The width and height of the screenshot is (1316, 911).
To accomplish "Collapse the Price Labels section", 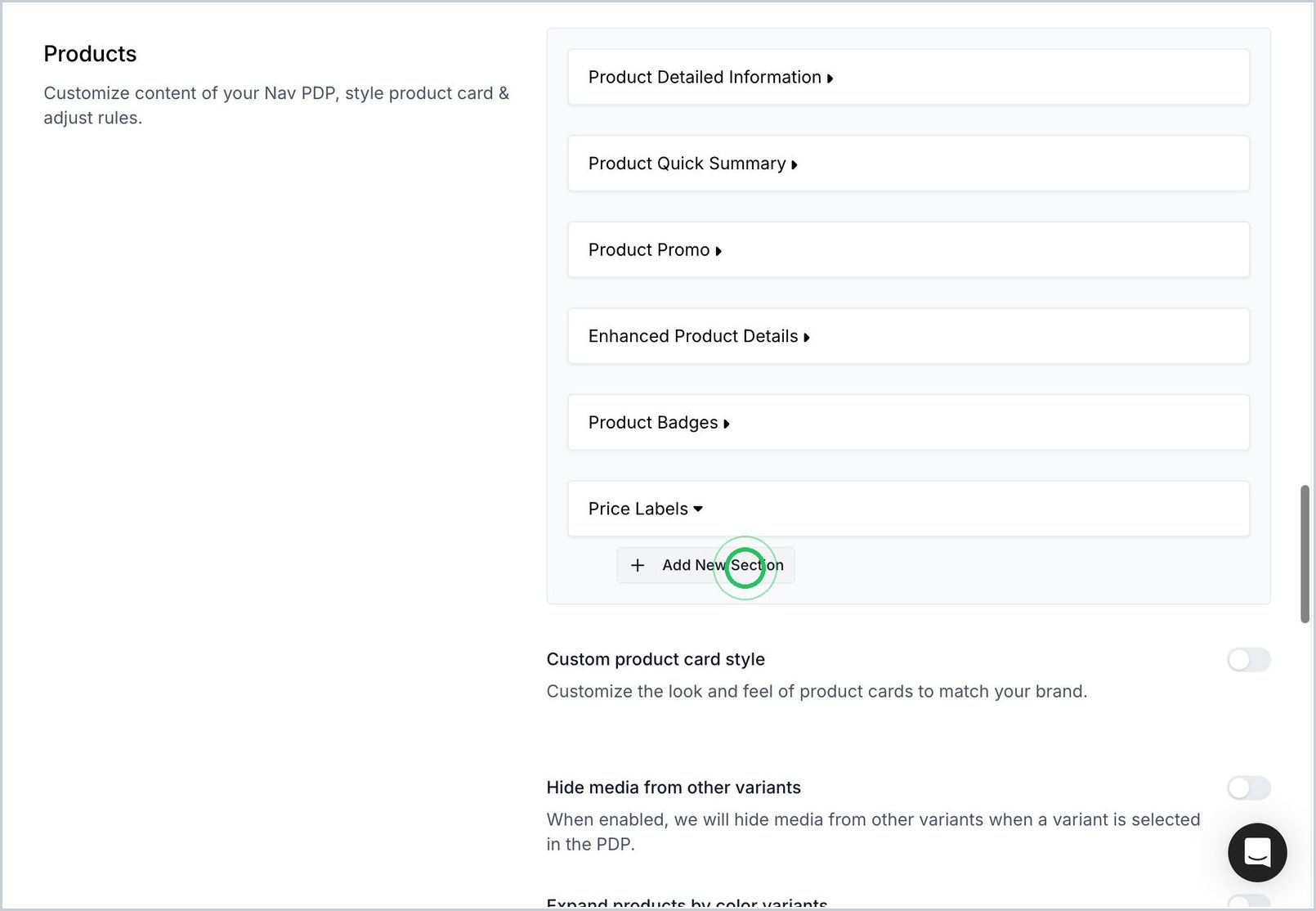I will [x=908, y=509].
